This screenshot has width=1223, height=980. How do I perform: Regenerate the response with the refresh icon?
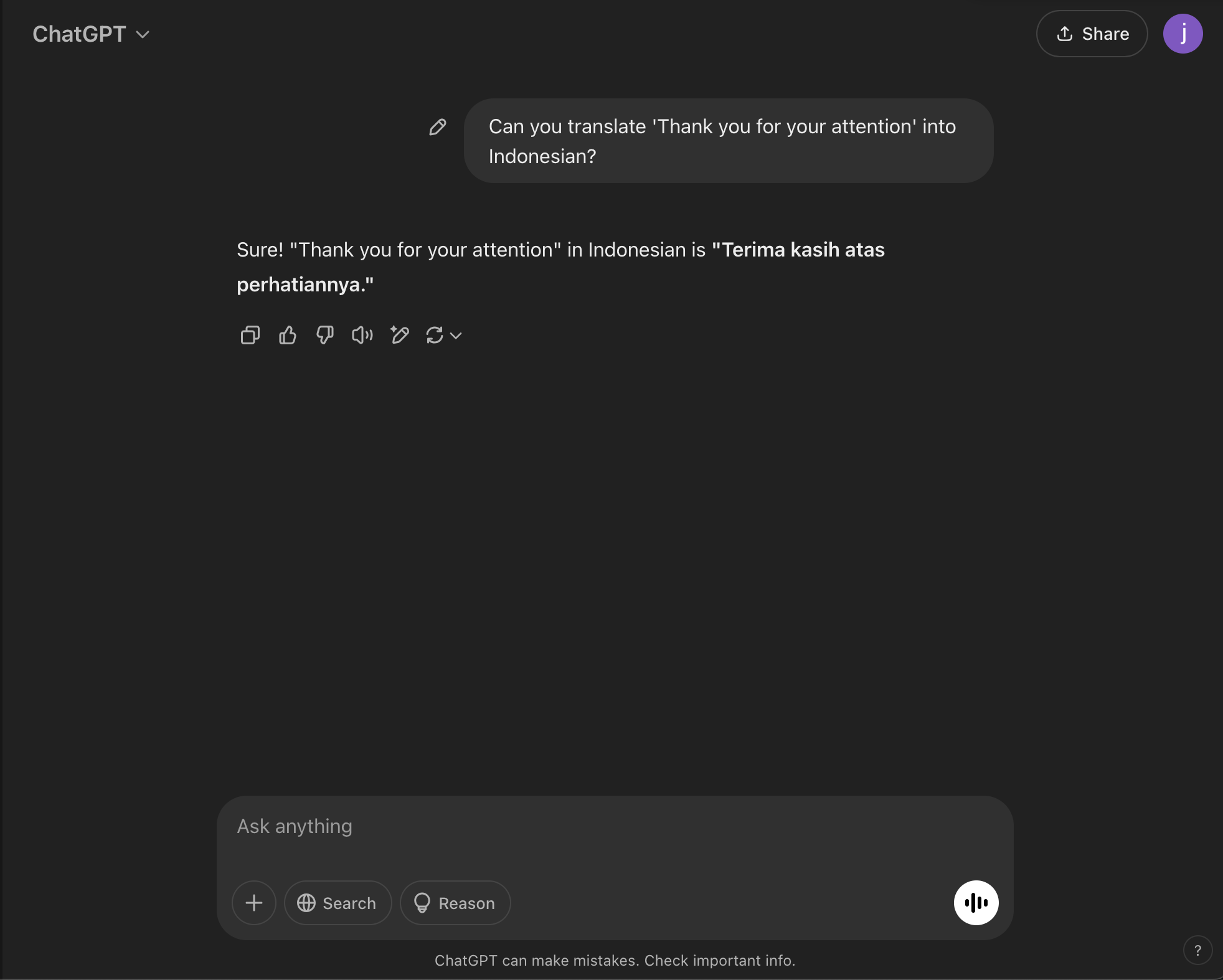click(434, 335)
